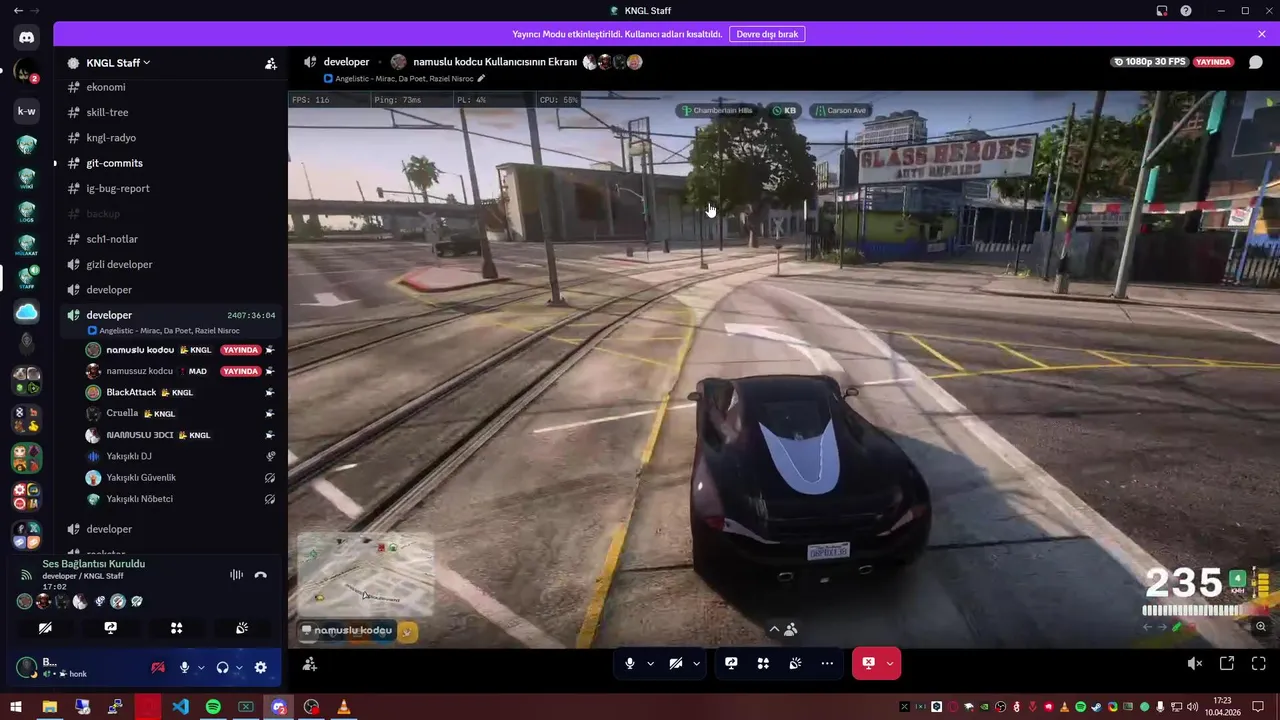Screen dimensions: 1280x720
Task: Open the soundboard in voice connection panel
Action: click(x=242, y=628)
